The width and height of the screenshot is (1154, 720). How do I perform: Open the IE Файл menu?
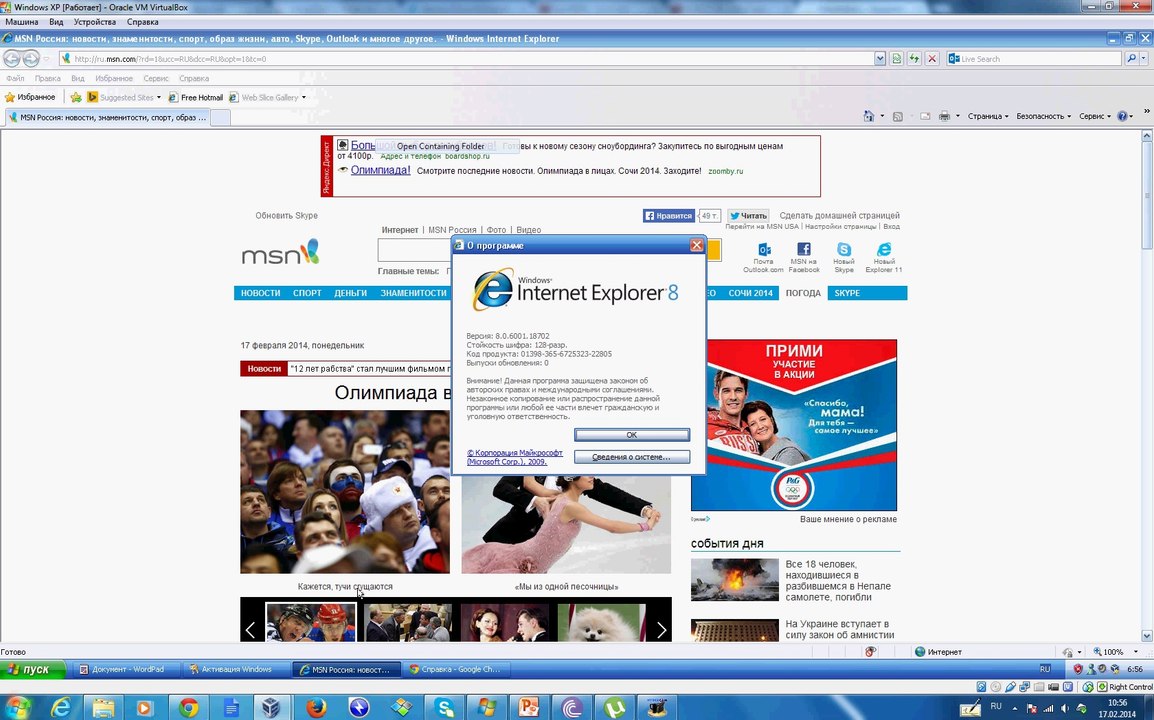click(x=15, y=78)
